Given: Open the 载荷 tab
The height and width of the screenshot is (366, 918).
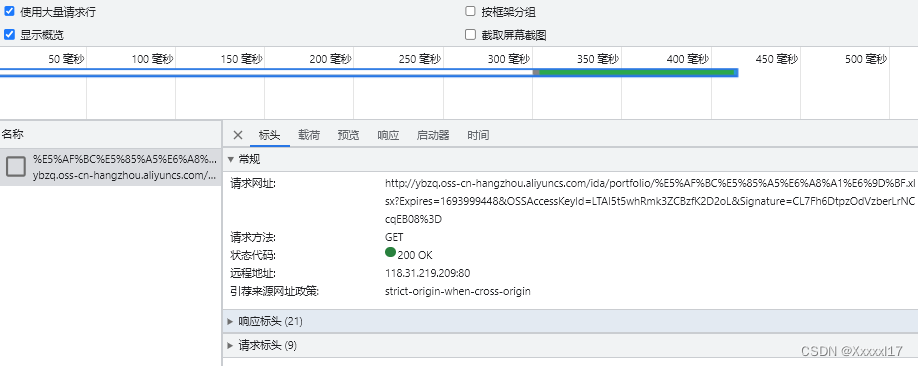Looking at the screenshot, I should 309,135.
